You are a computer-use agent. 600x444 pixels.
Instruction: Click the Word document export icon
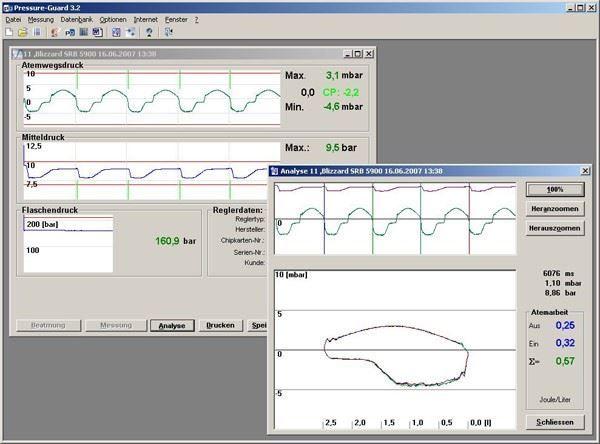[98, 33]
